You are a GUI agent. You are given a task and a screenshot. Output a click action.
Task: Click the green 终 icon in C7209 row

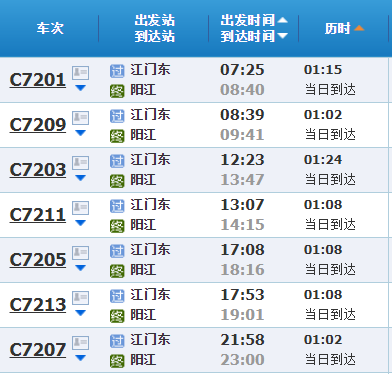click(x=117, y=136)
